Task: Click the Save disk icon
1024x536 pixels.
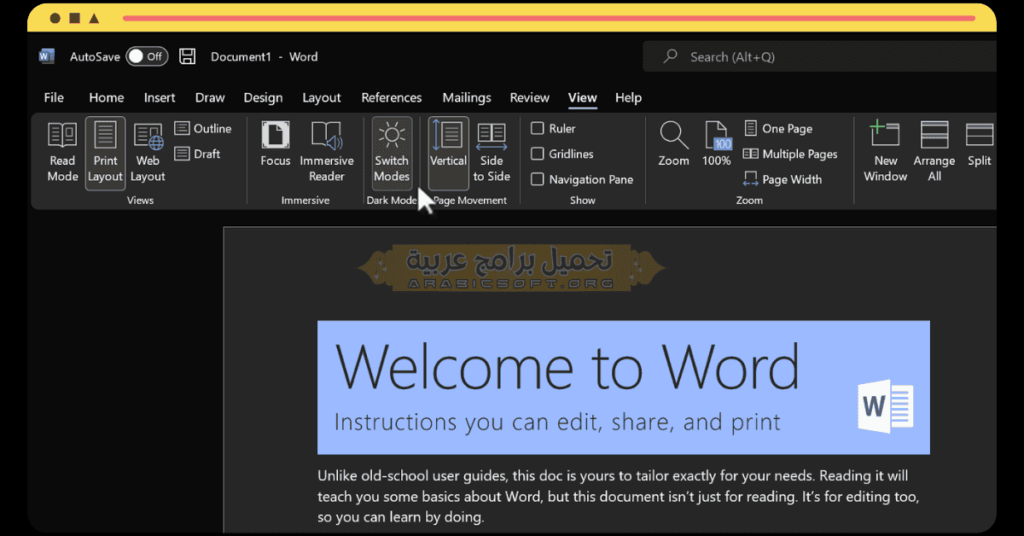Action: pos(187,56)
